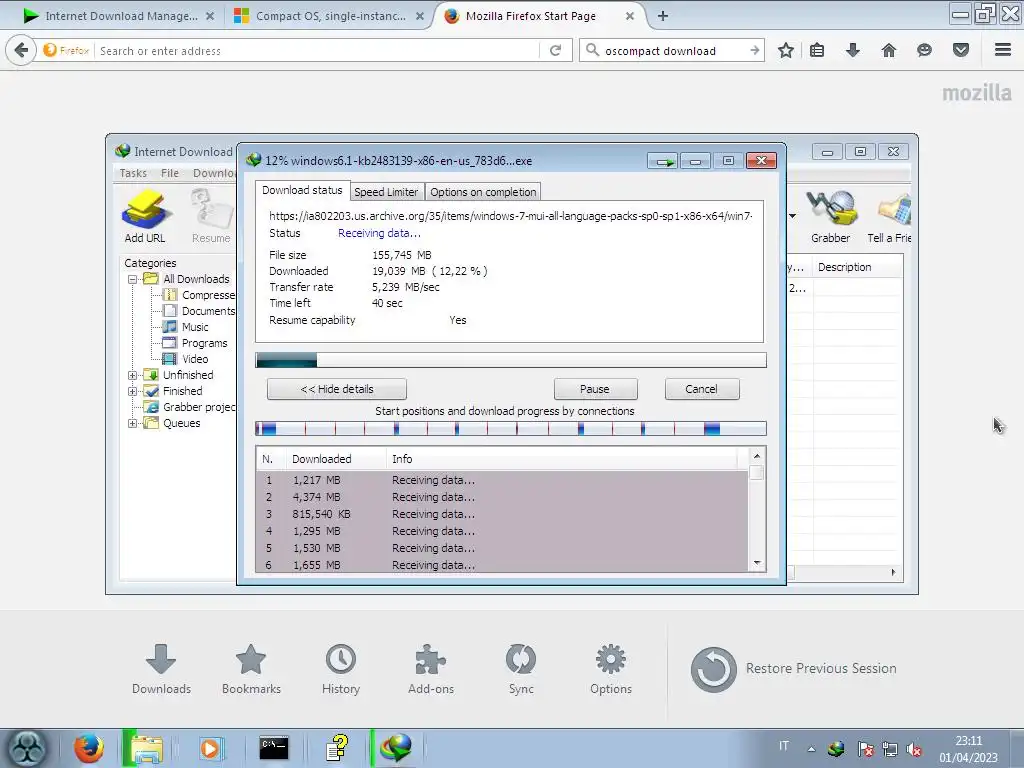Select Compressed category in IDM tree
1024x768 pixels.
click(x=199, y=295)
